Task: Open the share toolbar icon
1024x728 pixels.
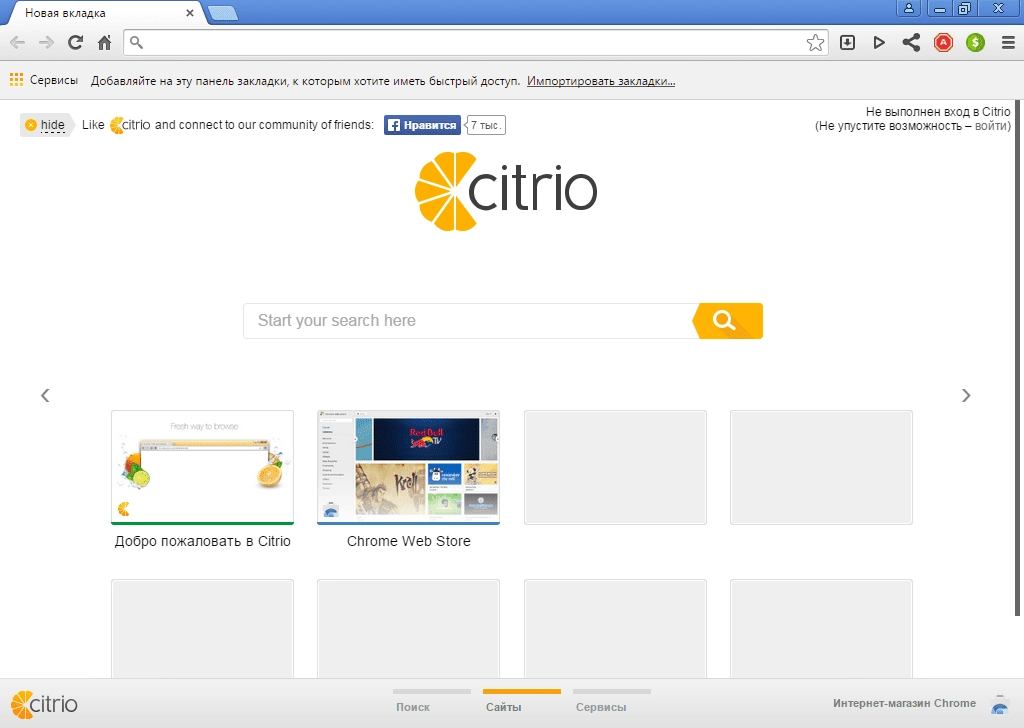Action: click(x=911, y=43)
